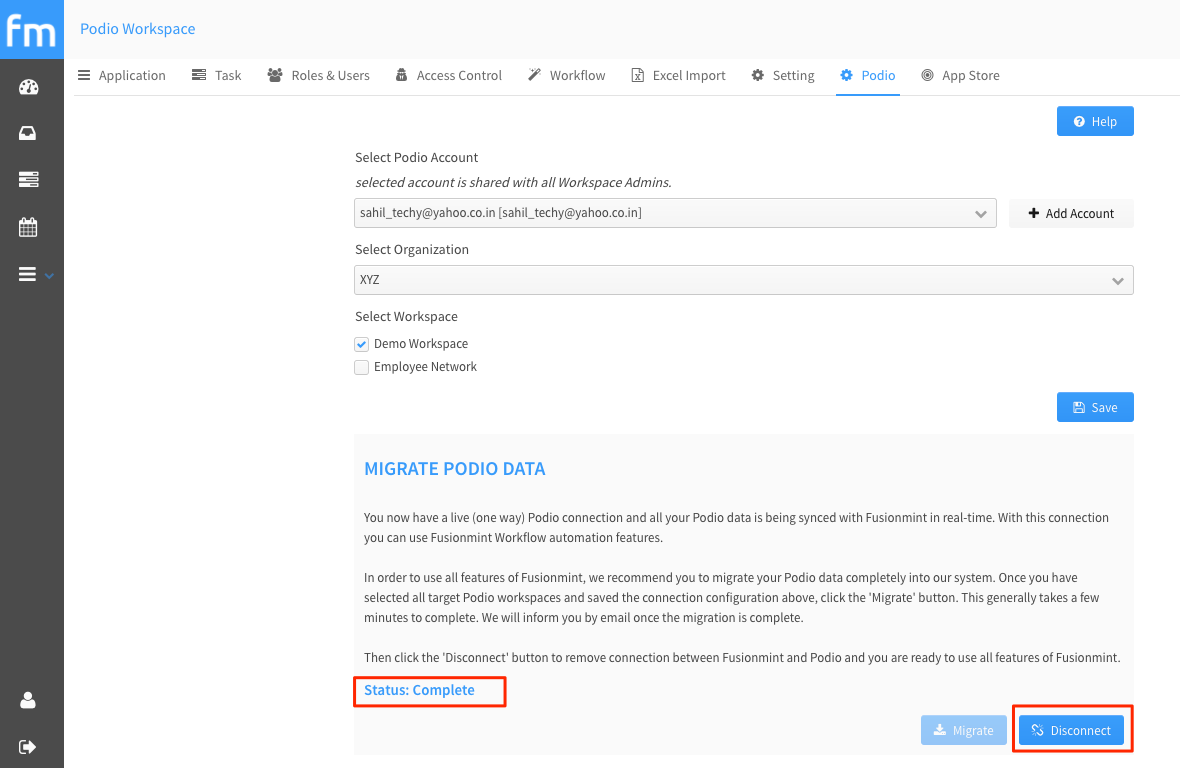The height and width of the screenshot is (768, 1180).
Task: Check the Employee Network checkbox
Action: 361,367
